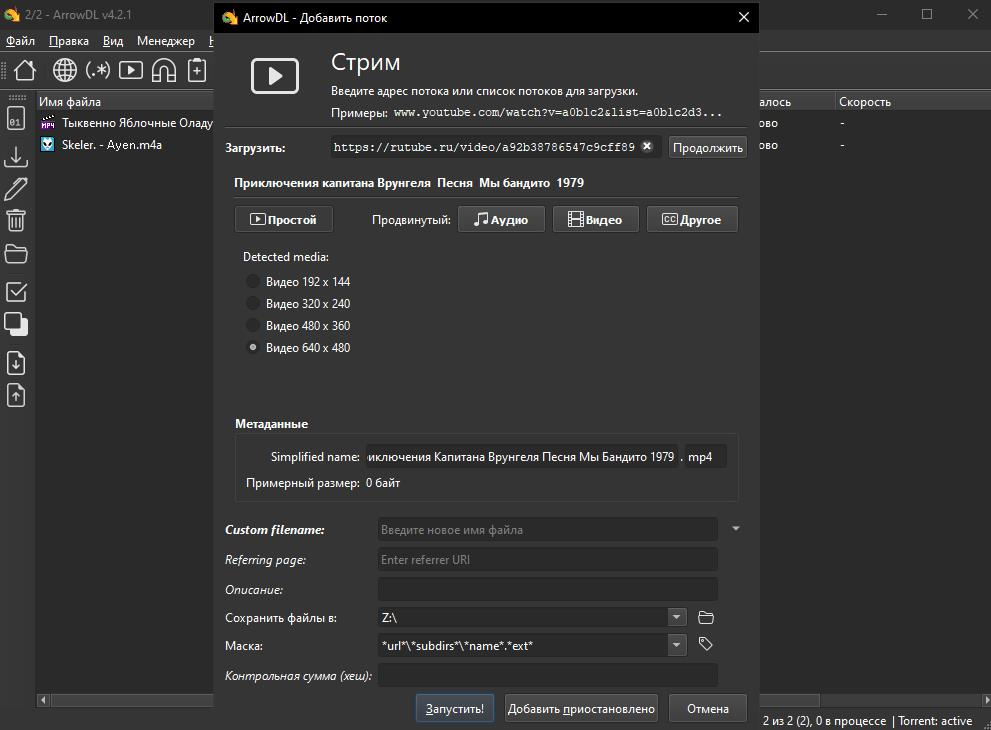Screen dimensions: 991x730
Task: Open the Менеджер menu
Action: (x=166, y=41)
